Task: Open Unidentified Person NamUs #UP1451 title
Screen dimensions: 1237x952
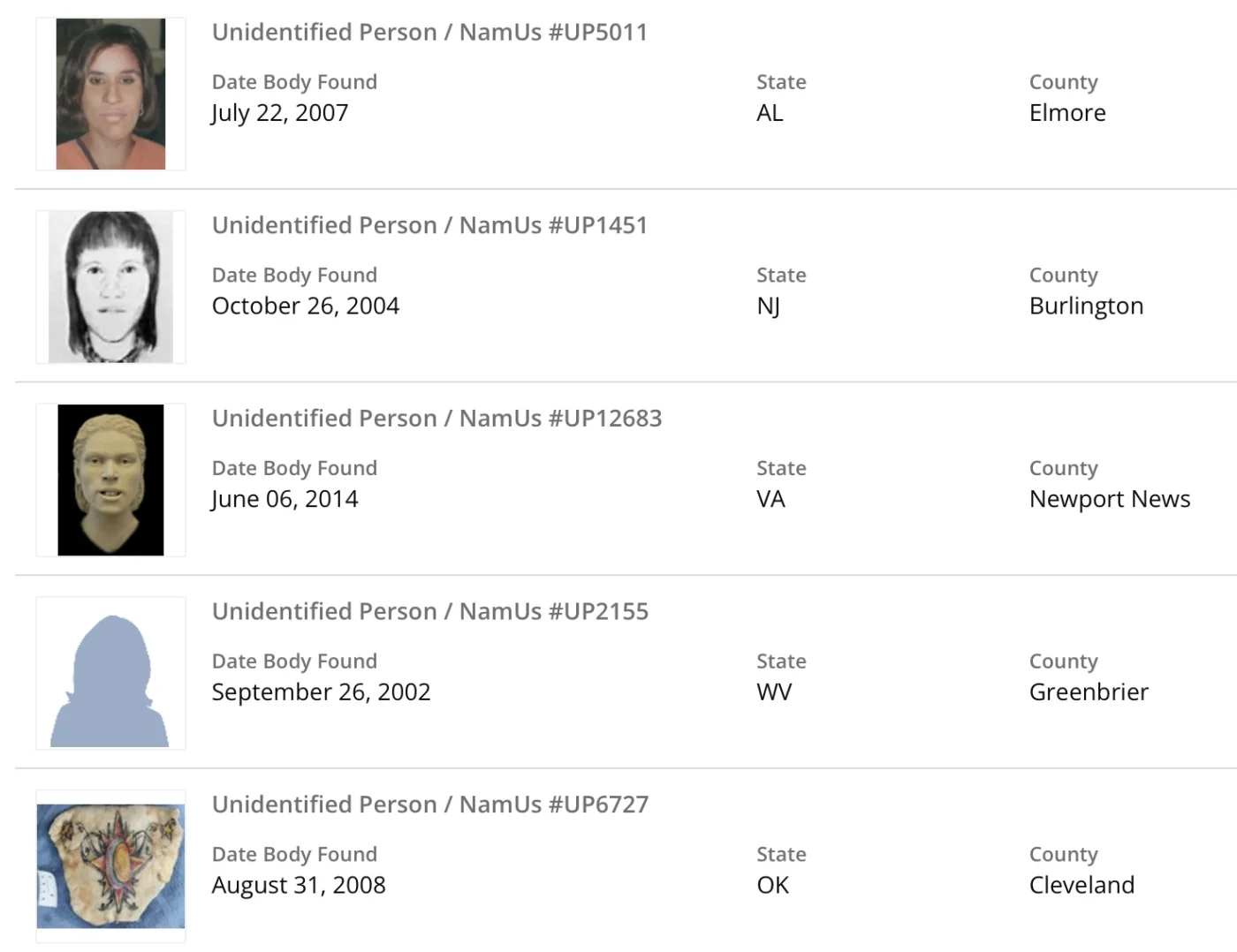Action: point(429,225)
